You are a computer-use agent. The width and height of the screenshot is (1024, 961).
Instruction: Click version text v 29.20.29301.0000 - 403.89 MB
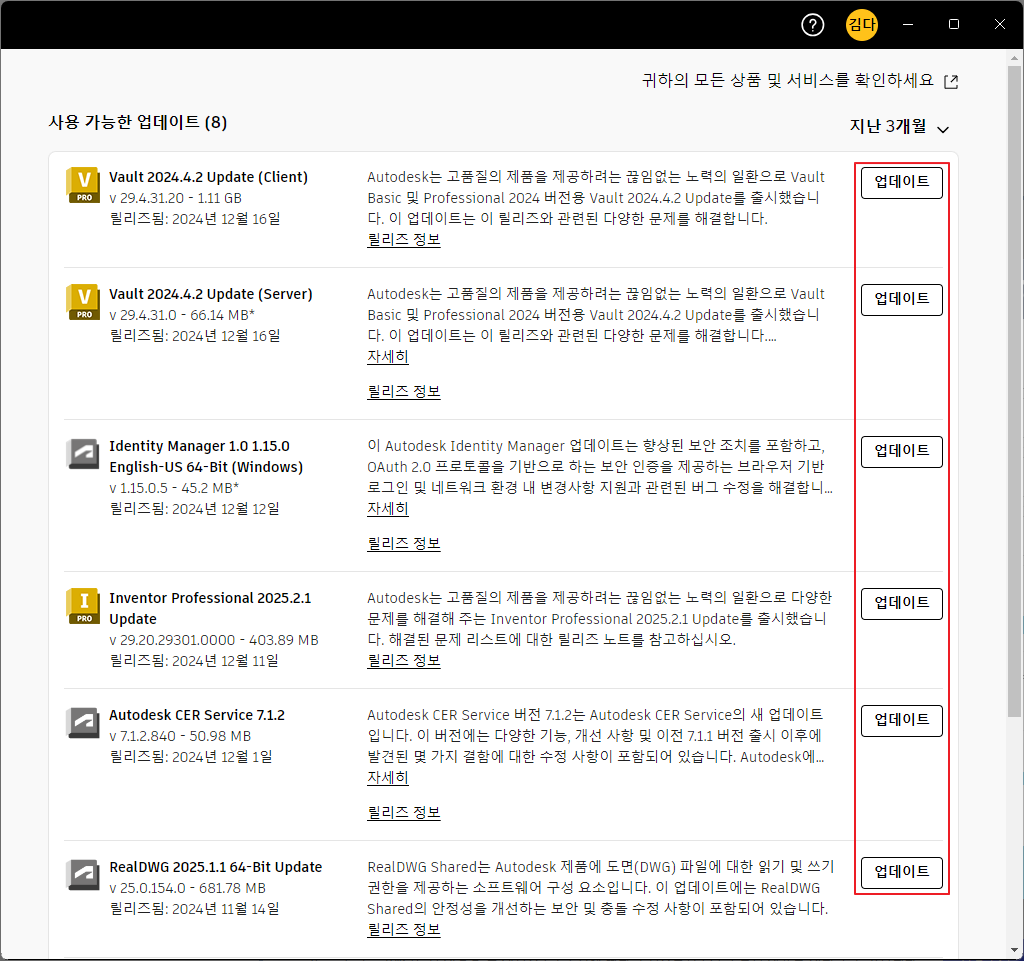click(214, 640)
